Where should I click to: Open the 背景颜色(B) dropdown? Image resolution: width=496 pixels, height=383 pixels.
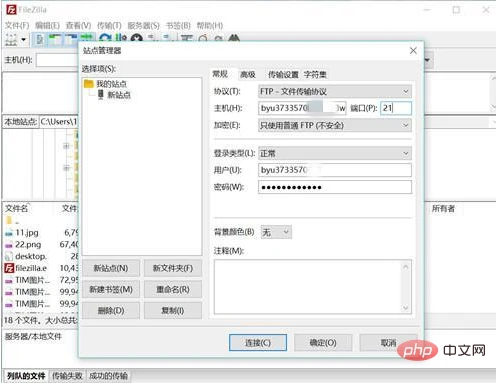276,232
